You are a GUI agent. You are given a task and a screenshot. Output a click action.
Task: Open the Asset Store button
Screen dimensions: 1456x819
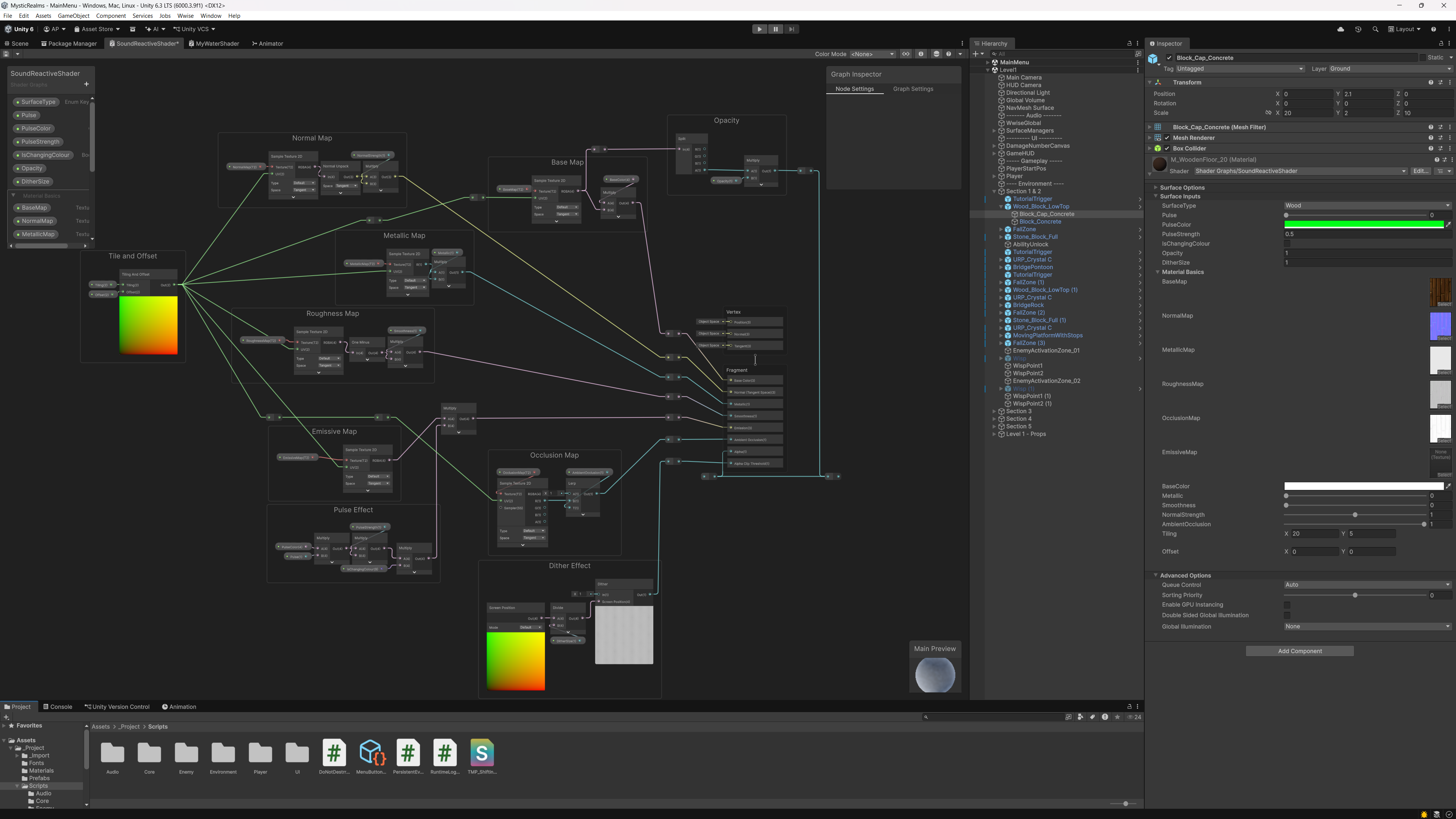click(97, 30)
